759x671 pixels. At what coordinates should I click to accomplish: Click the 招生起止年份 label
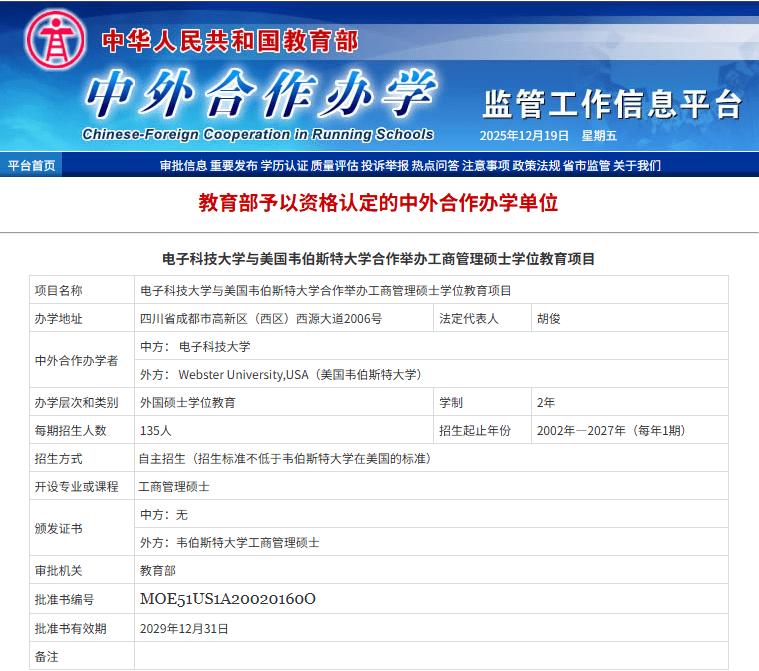click(x=474, y=430)
